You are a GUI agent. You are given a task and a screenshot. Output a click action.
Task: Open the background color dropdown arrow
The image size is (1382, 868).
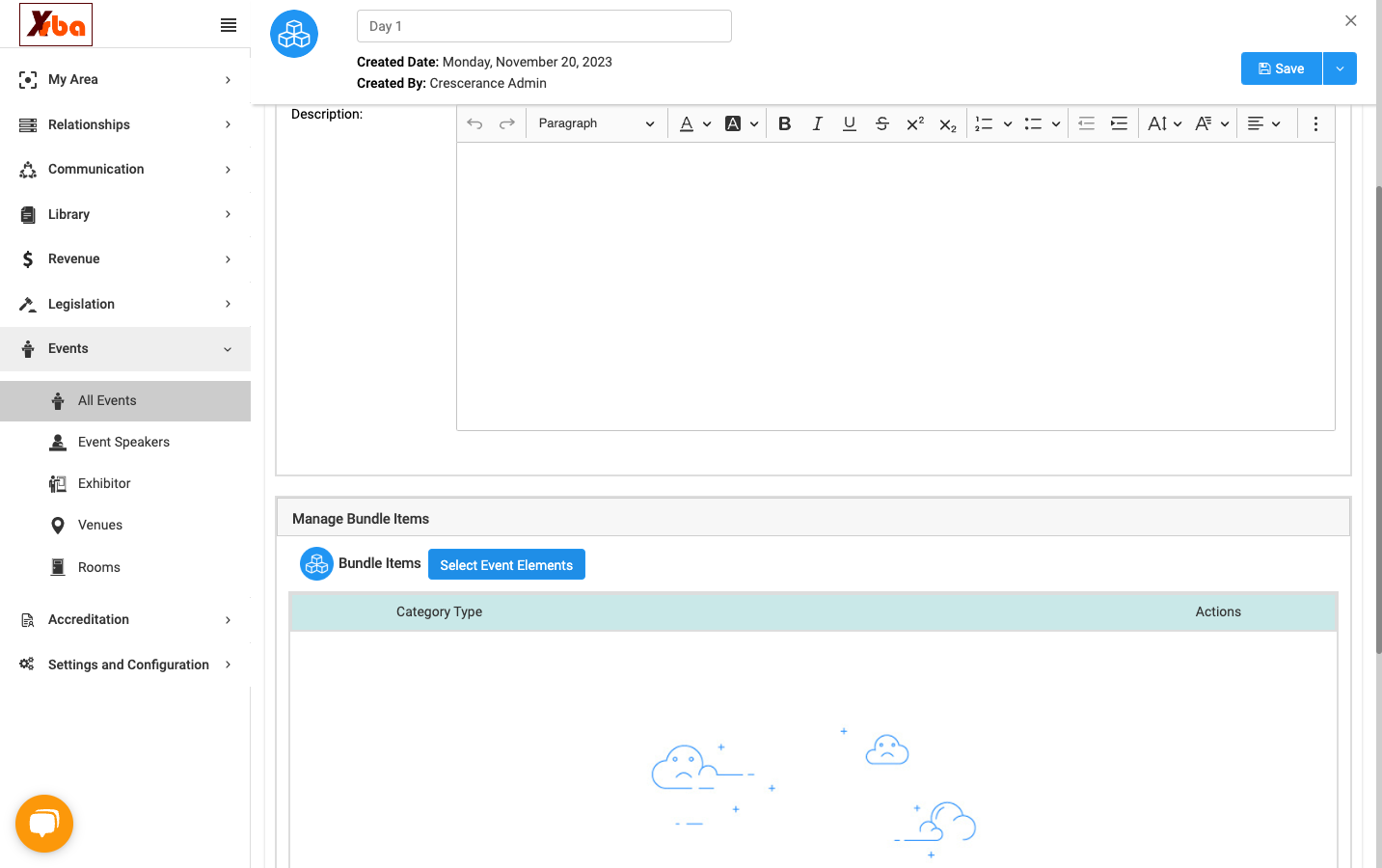(x=754, y=123)
